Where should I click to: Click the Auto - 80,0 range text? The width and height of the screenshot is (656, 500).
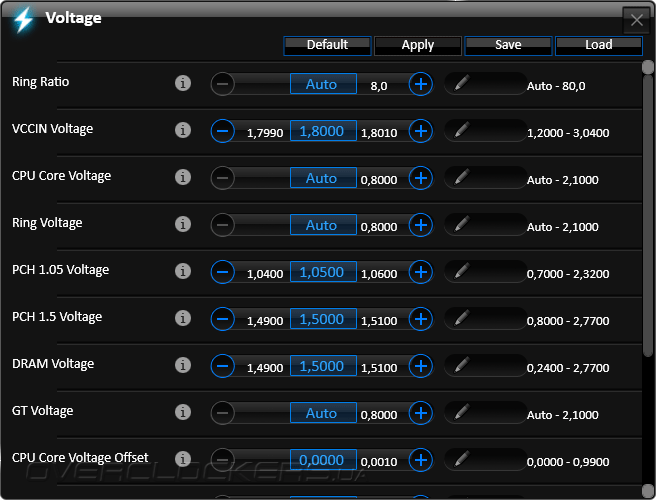pos(556,86)
